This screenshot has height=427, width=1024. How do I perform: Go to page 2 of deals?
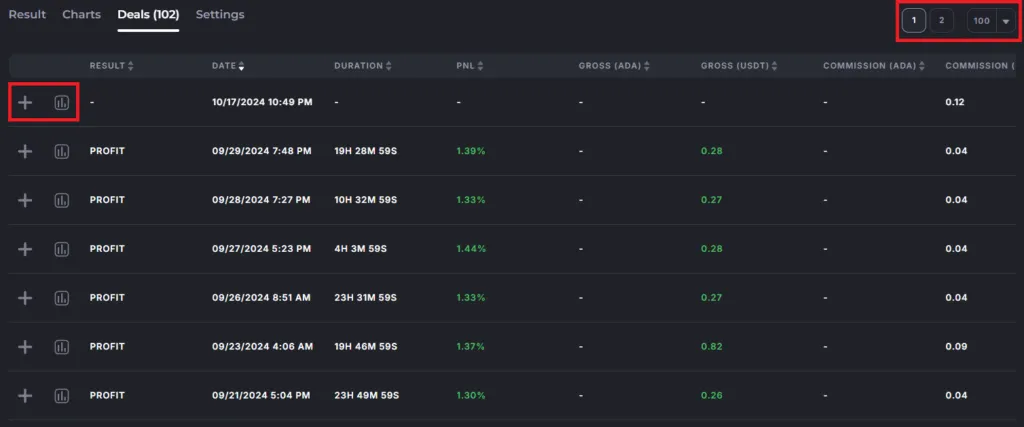941,21
